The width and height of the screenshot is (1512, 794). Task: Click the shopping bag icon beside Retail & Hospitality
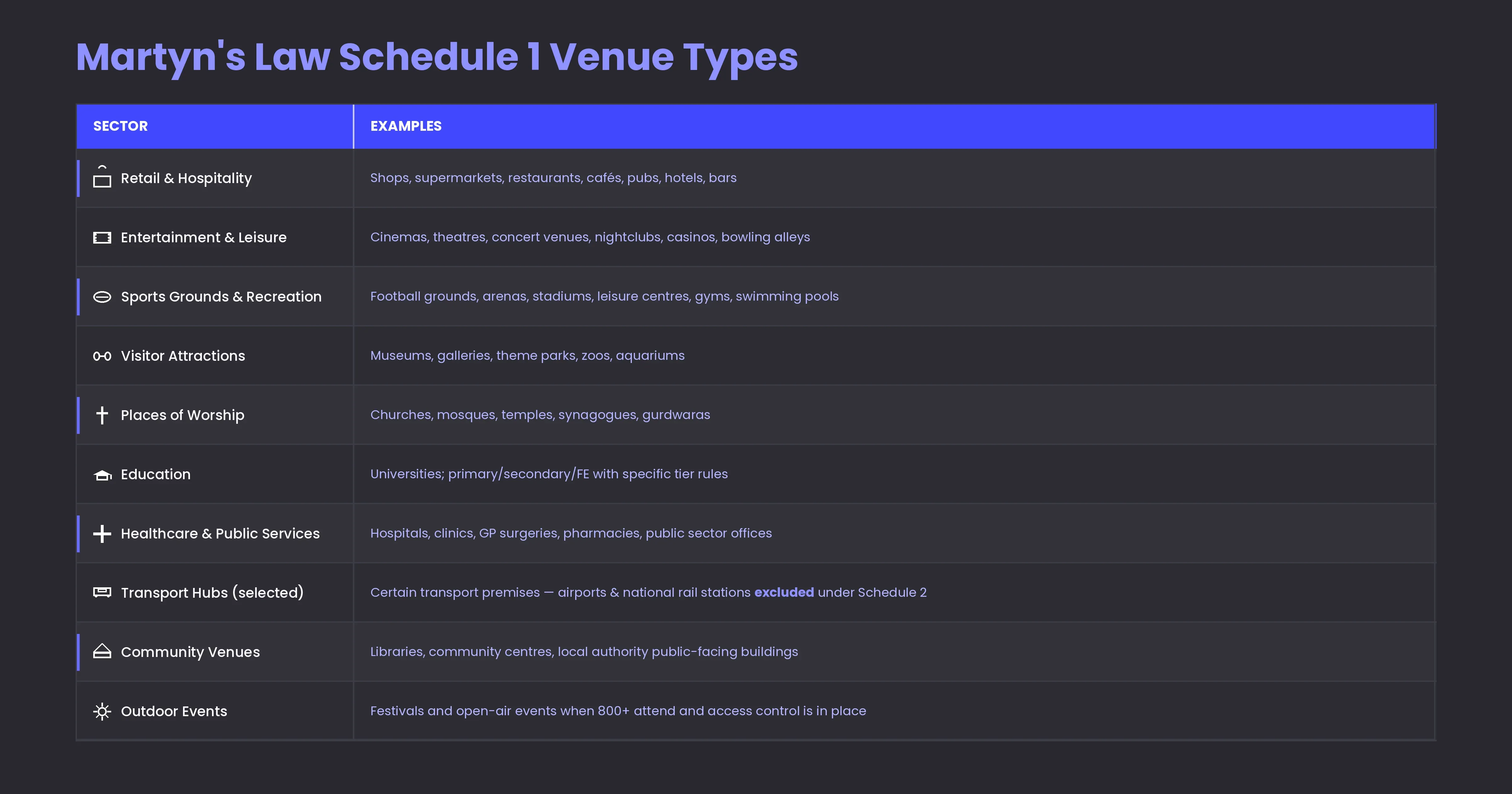tap(102, 177)
